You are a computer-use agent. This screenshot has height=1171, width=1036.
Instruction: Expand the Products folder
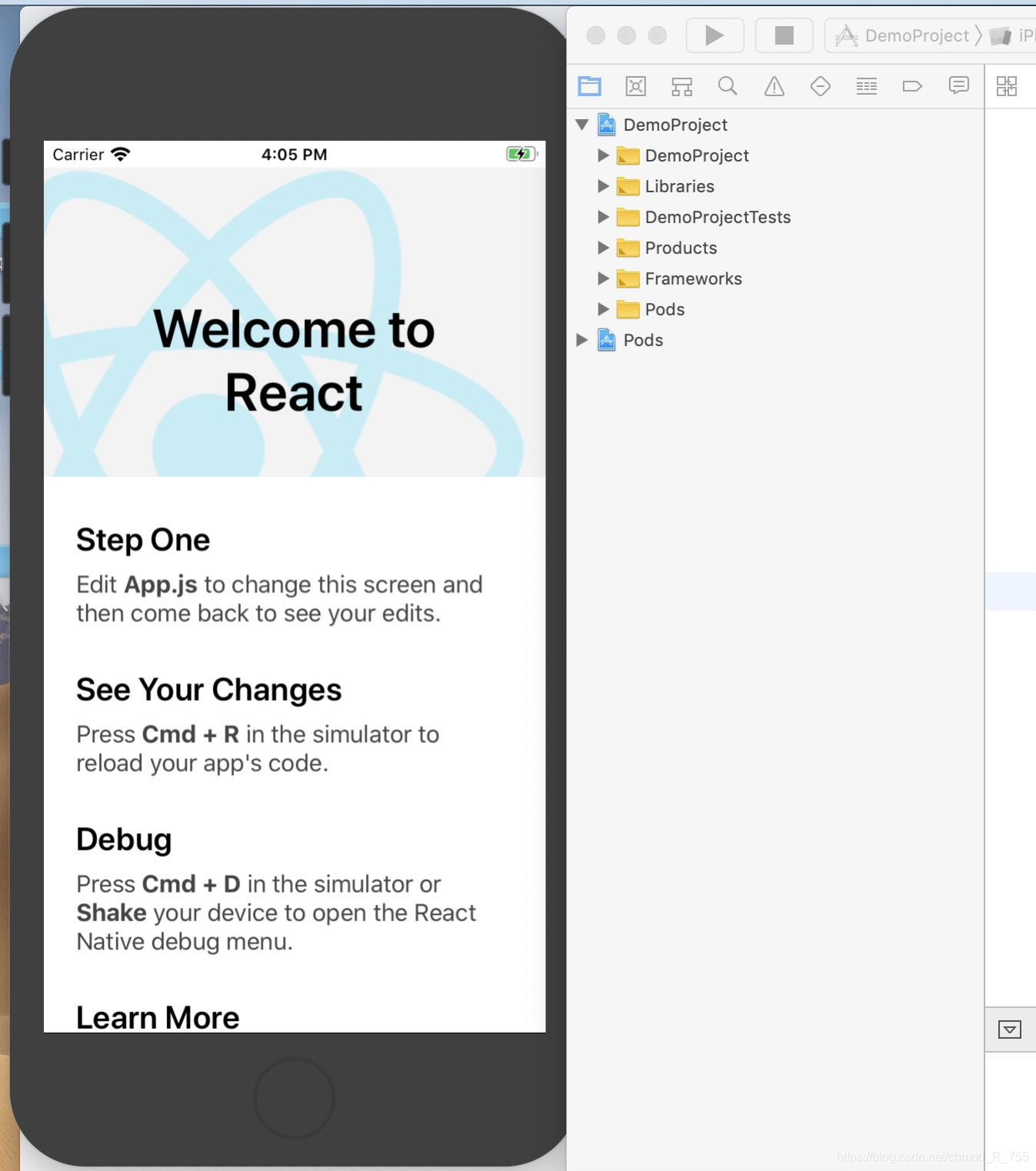(604, 248)
